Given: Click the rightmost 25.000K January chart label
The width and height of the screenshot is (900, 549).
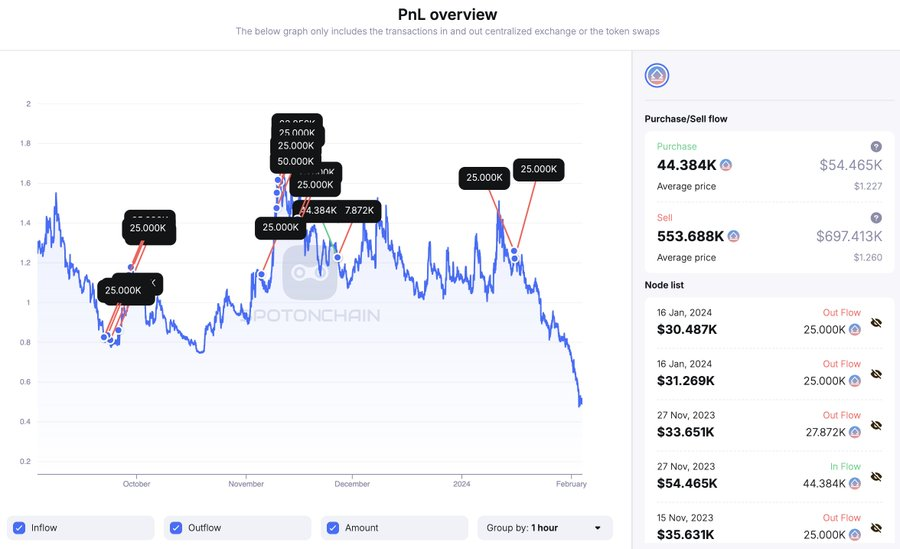Looking at the screenshot, I should tap(538, 169).
